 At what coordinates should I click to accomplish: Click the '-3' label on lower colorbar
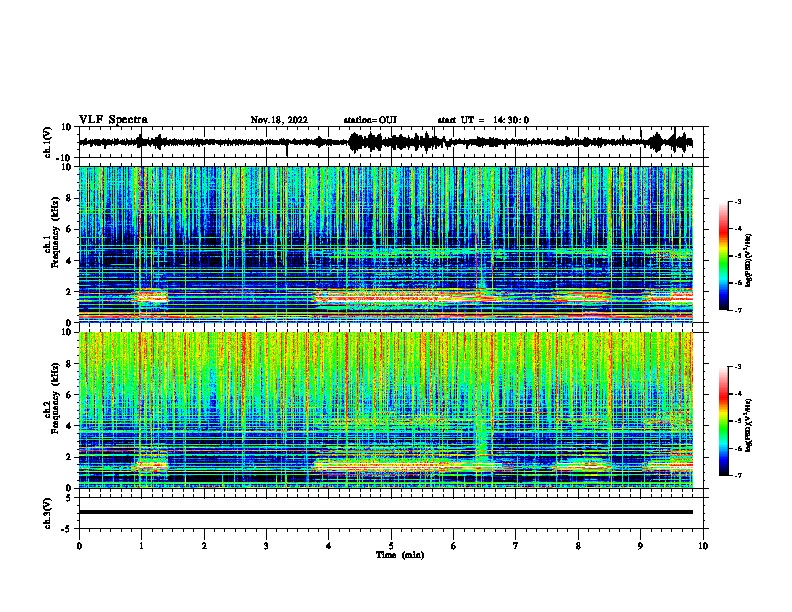(738, 367)
